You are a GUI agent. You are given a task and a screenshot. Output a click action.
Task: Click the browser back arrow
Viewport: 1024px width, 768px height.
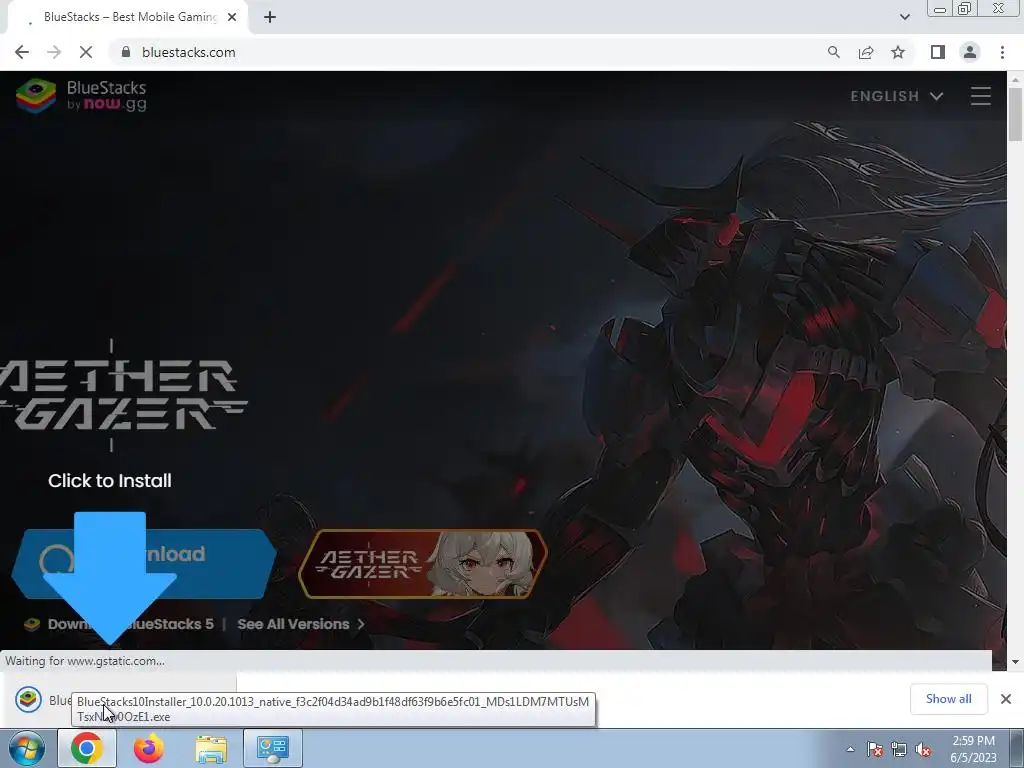[x=22, y=52]
